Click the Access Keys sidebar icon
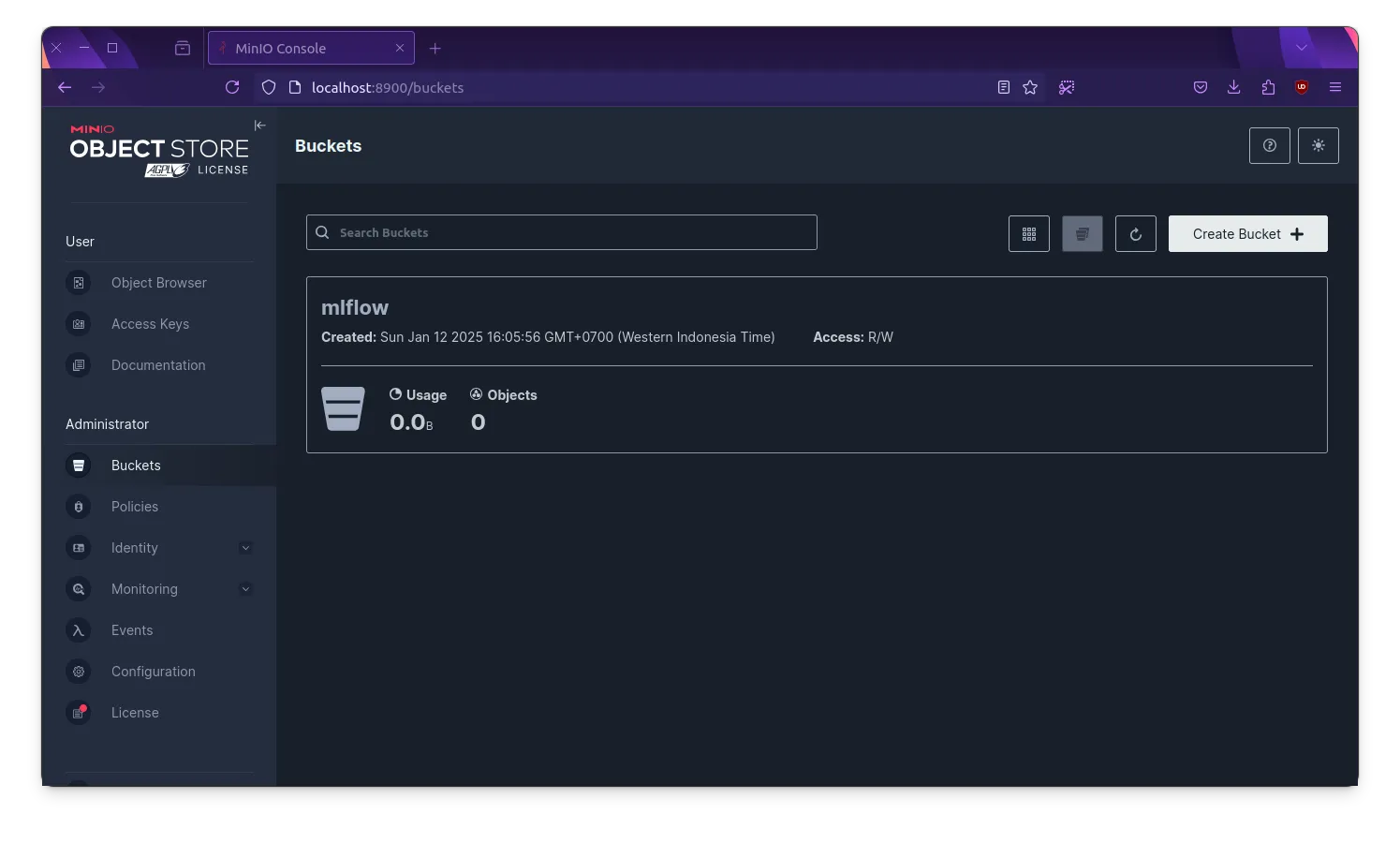Screen dimensions: 1400x843 (x=79, y=324)
